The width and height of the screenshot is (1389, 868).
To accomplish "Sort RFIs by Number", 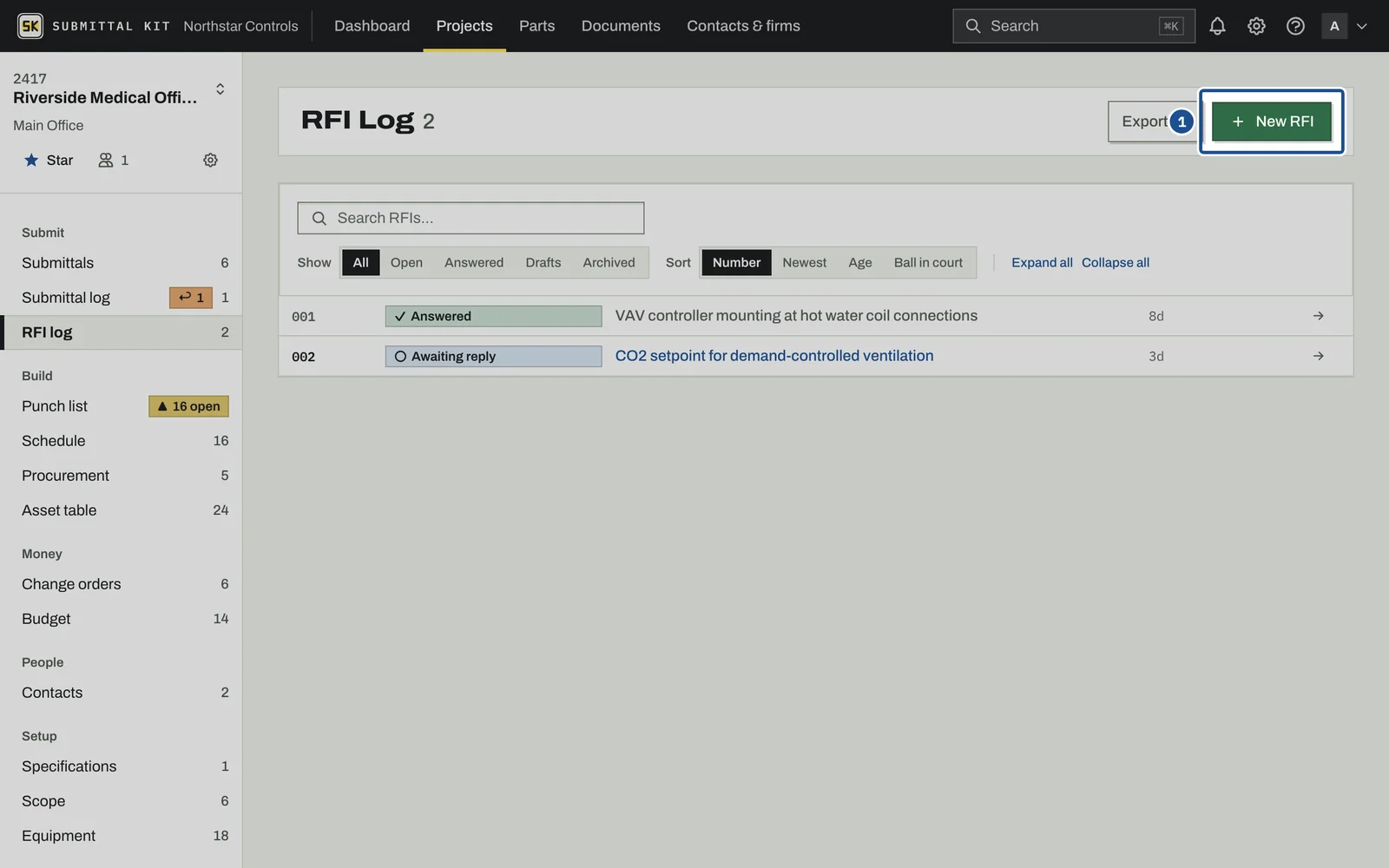I will click(x=736, y=262).
